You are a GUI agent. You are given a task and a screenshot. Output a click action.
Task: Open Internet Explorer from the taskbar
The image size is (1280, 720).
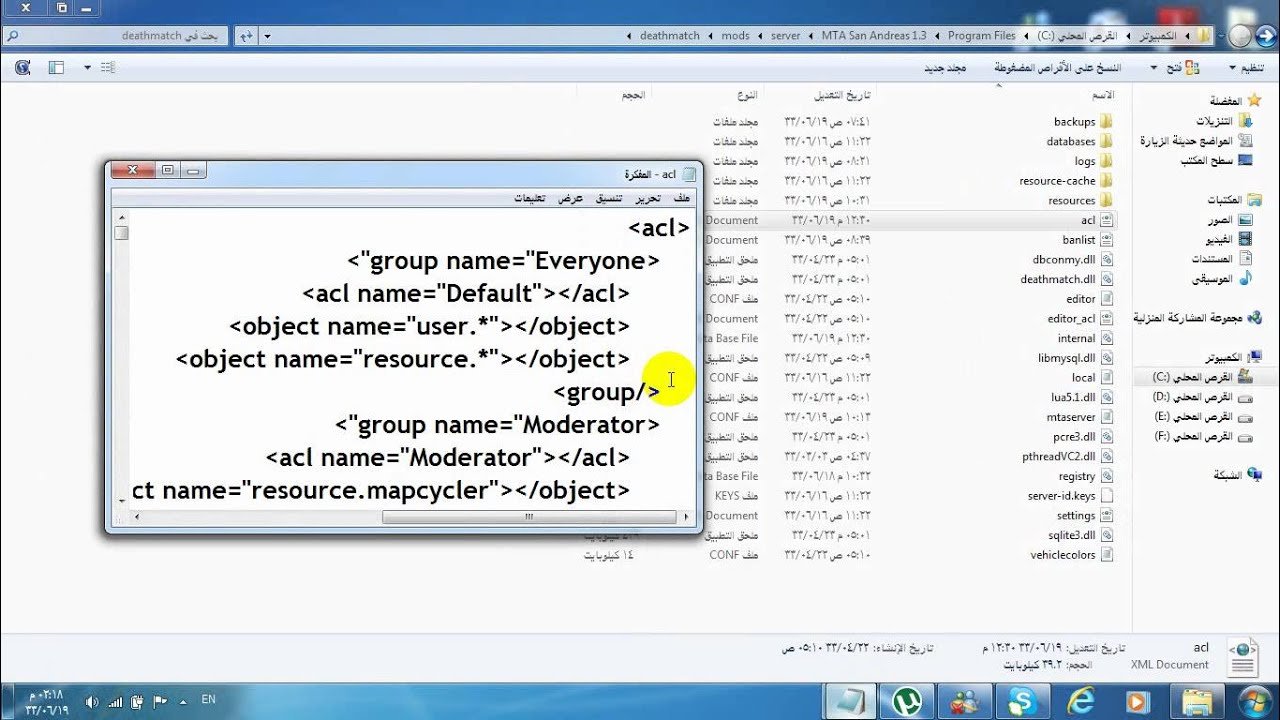(x=1081, y=700)
